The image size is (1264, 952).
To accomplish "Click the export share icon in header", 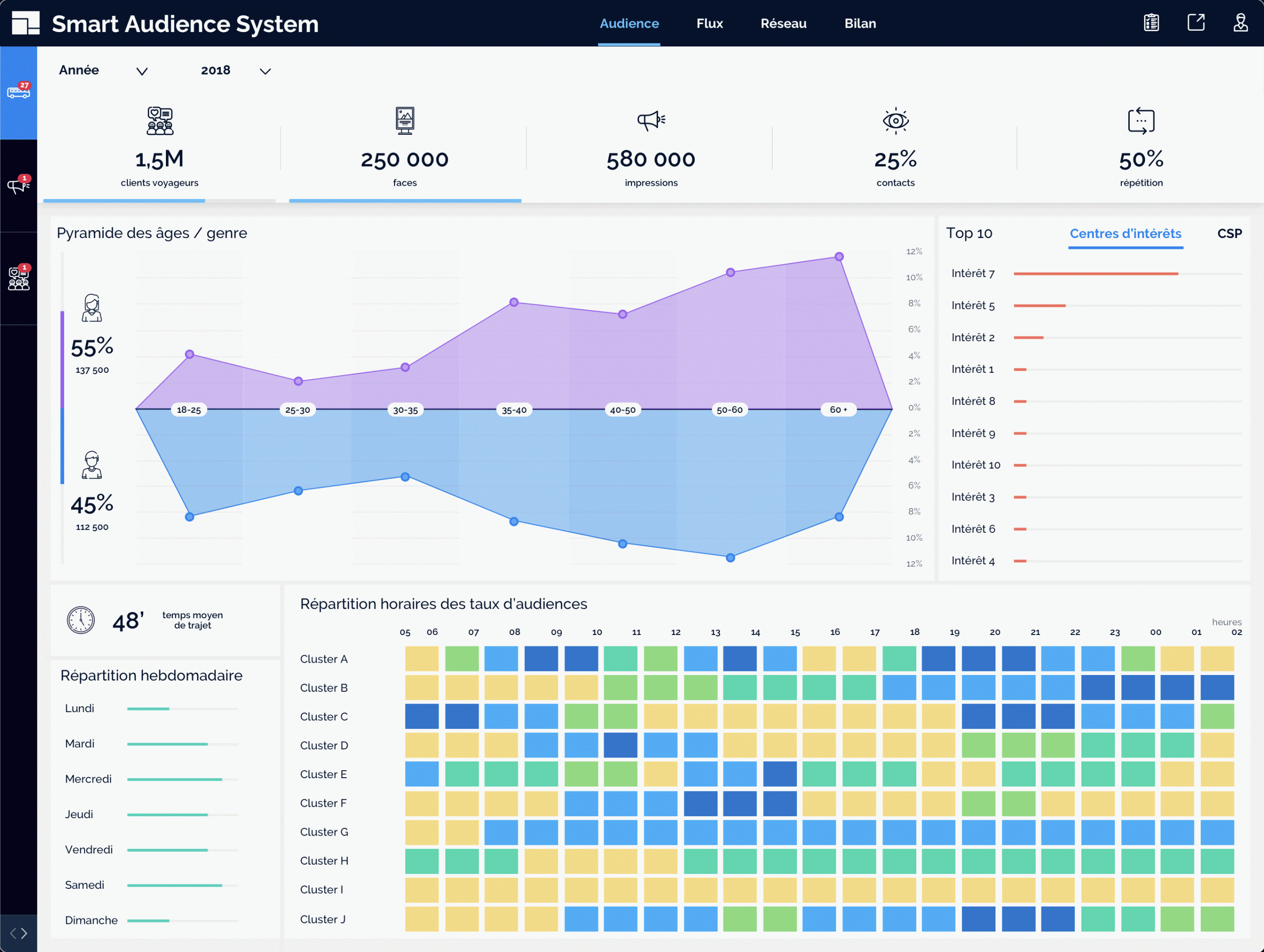I will pyautogui.click(x=1195, y=23).
